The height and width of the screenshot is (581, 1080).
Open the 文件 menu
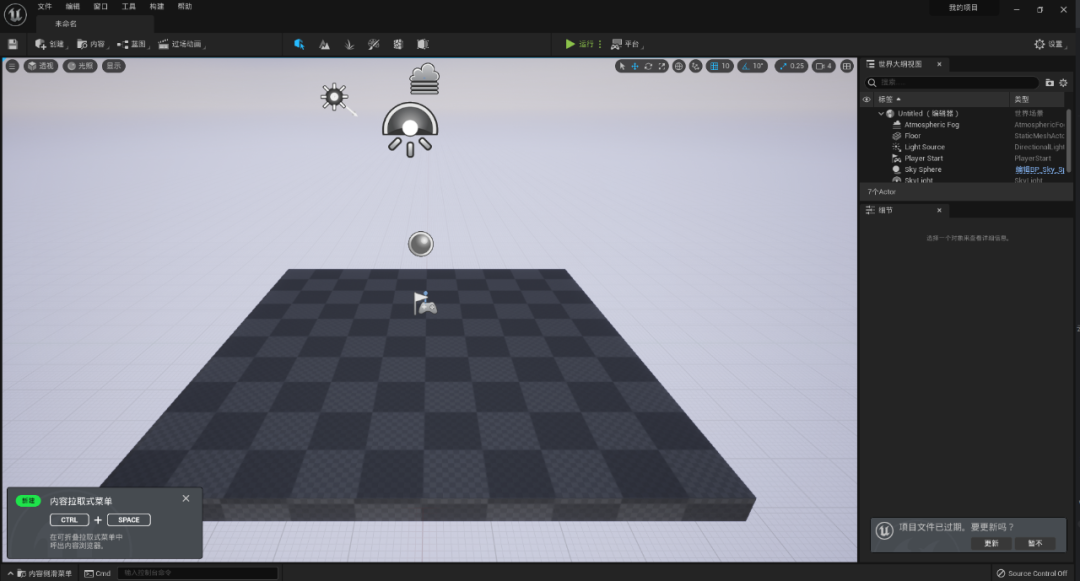coord(45,6)
